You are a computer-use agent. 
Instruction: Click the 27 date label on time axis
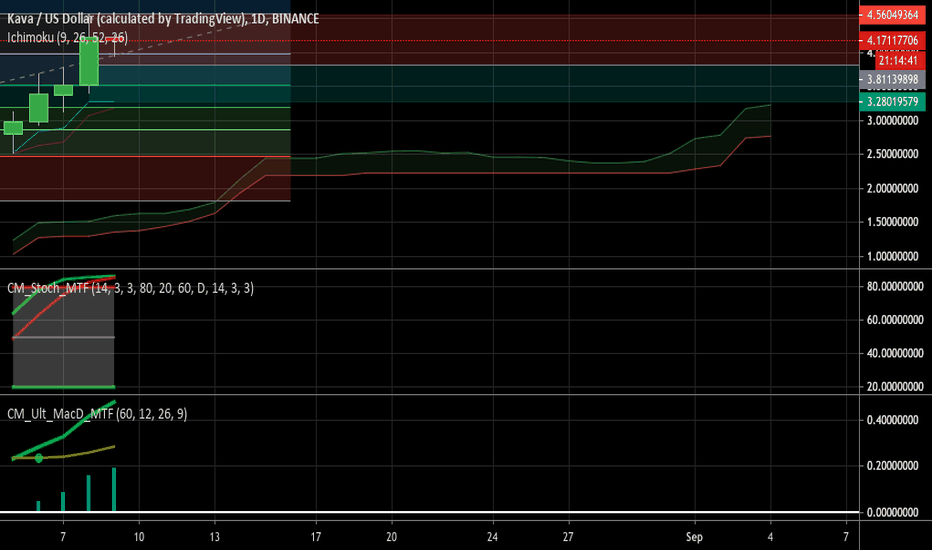568,537
